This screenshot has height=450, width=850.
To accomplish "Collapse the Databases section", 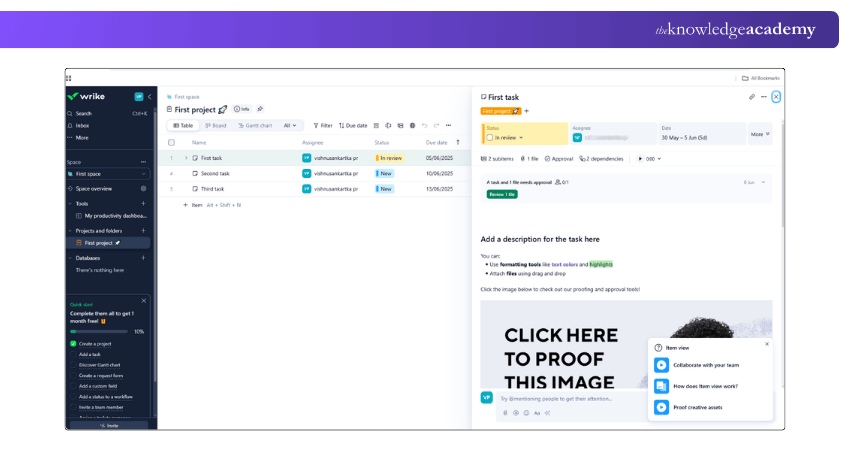I will (70, 258).
